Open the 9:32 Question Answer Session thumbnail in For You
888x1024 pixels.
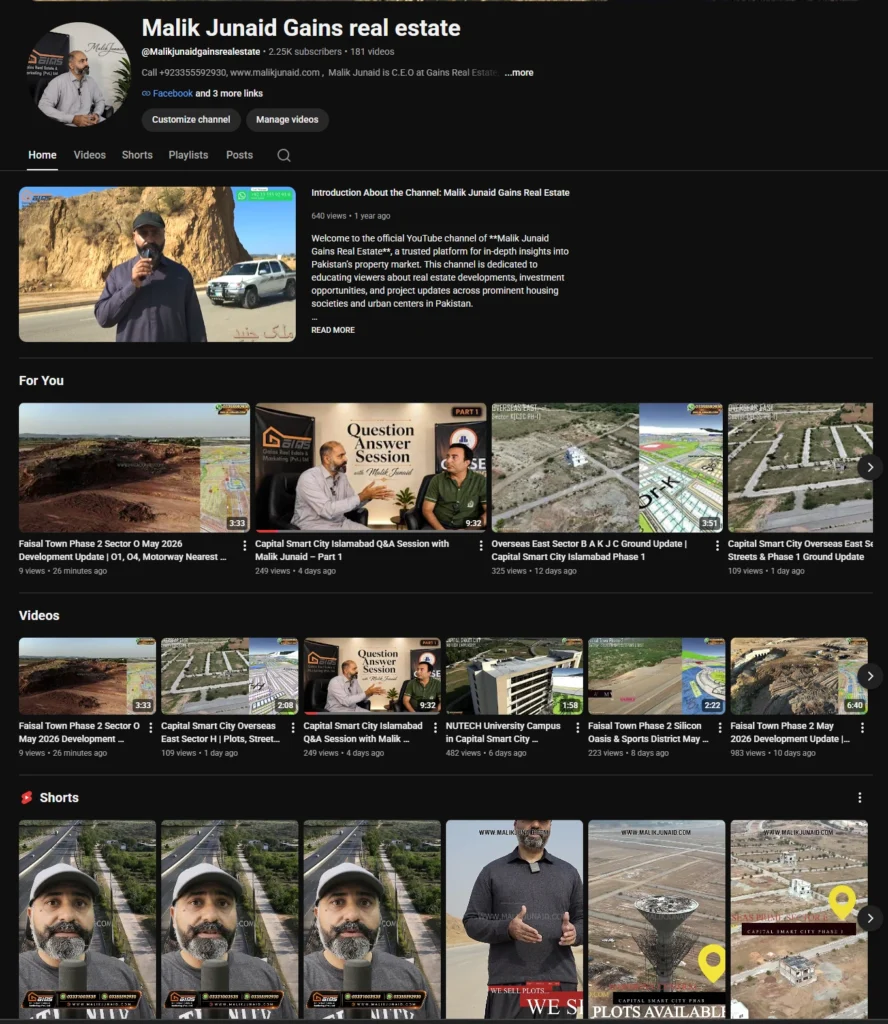(371, 468)
